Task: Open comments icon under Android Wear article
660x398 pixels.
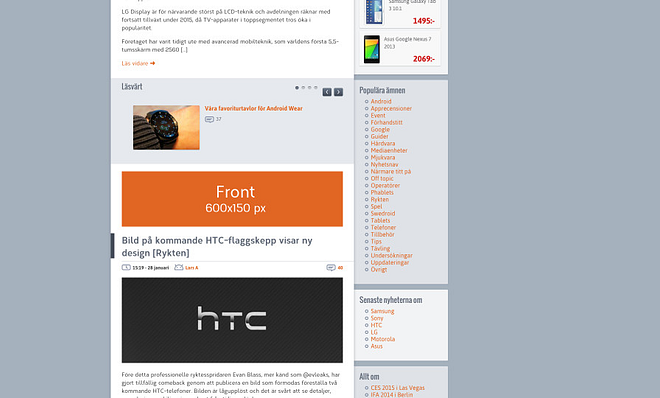Action: 209,119
